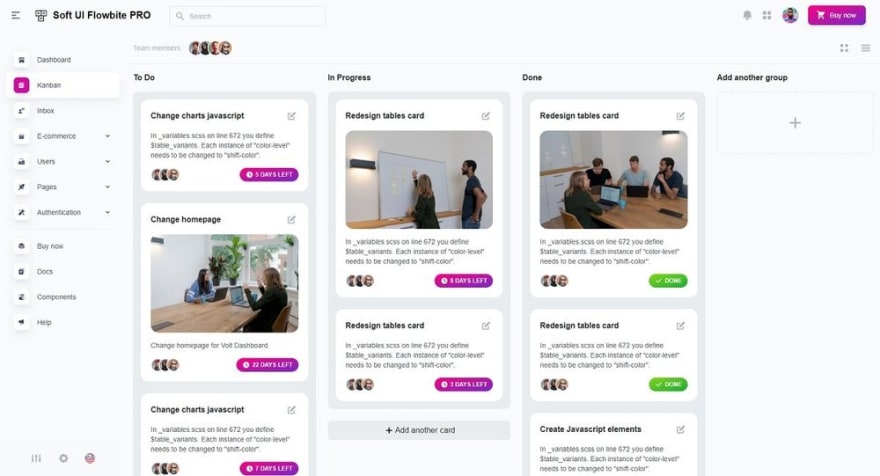Click the sliders preferences icon in sidebar footer
880x476 pixels.
click(36, 458)
